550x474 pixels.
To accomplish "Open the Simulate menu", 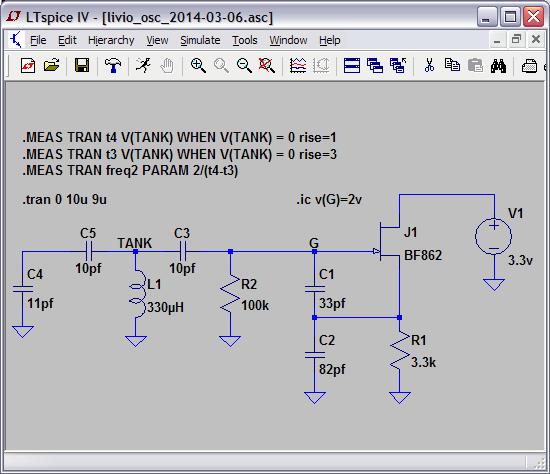I will [200, 40].
